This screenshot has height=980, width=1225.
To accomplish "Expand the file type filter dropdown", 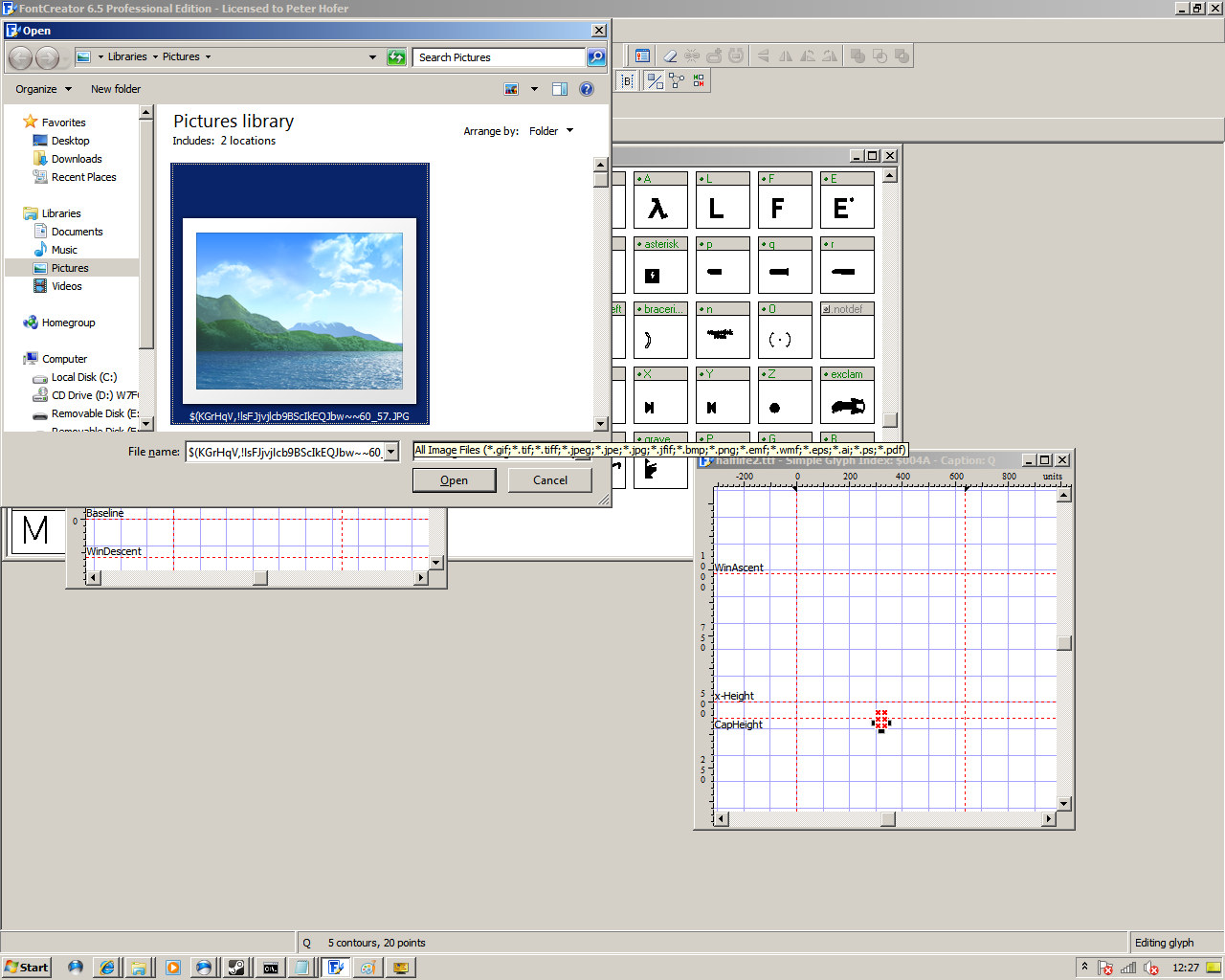I will tap(583, 452).
